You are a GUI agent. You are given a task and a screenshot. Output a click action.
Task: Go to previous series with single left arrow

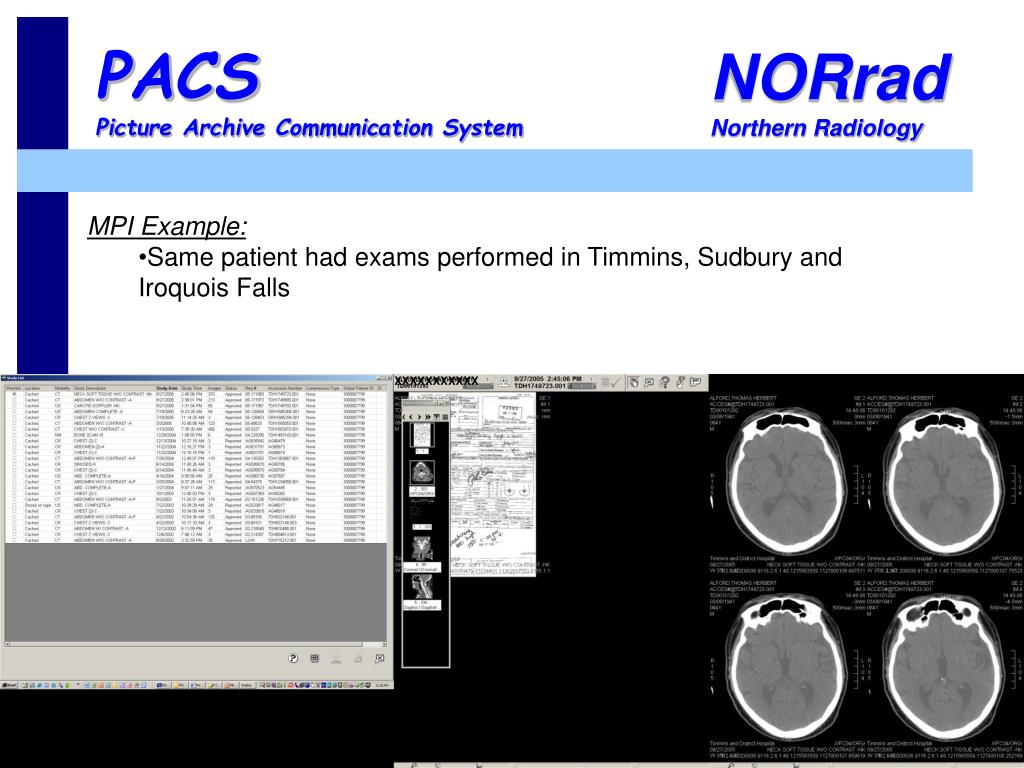pyautogui.click(x=411, y=417)
